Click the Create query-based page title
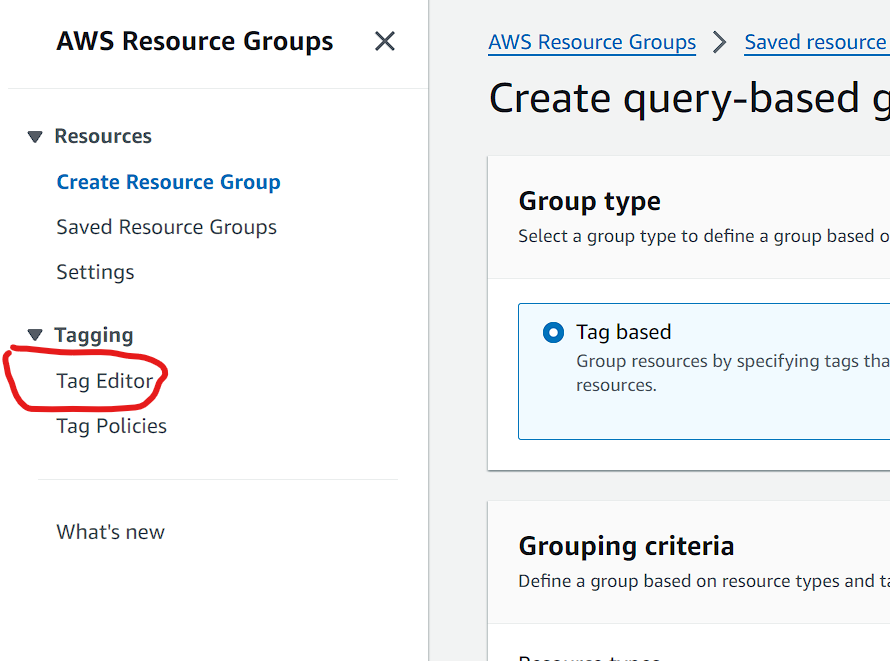This screenshot has width=890, height=661. pos(689,98)
